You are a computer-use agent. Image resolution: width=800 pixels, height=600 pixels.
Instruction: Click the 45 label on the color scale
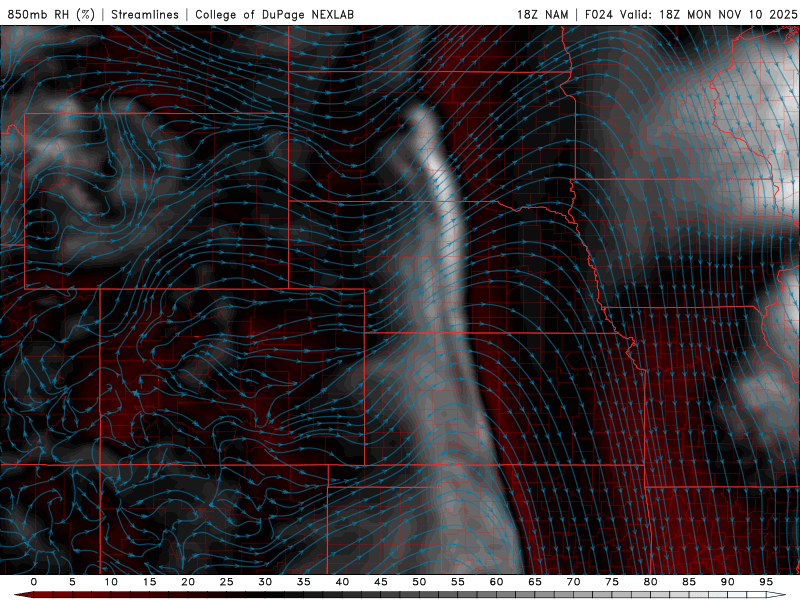tap(381, 582)
